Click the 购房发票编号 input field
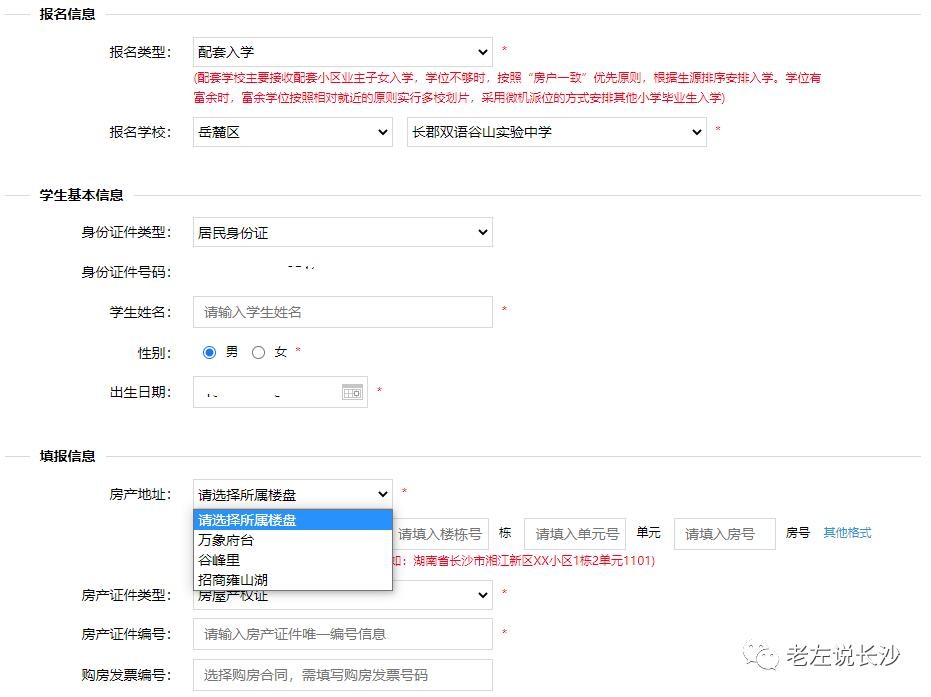This screenshot has height=697, width=931. [x=342, y=675]
